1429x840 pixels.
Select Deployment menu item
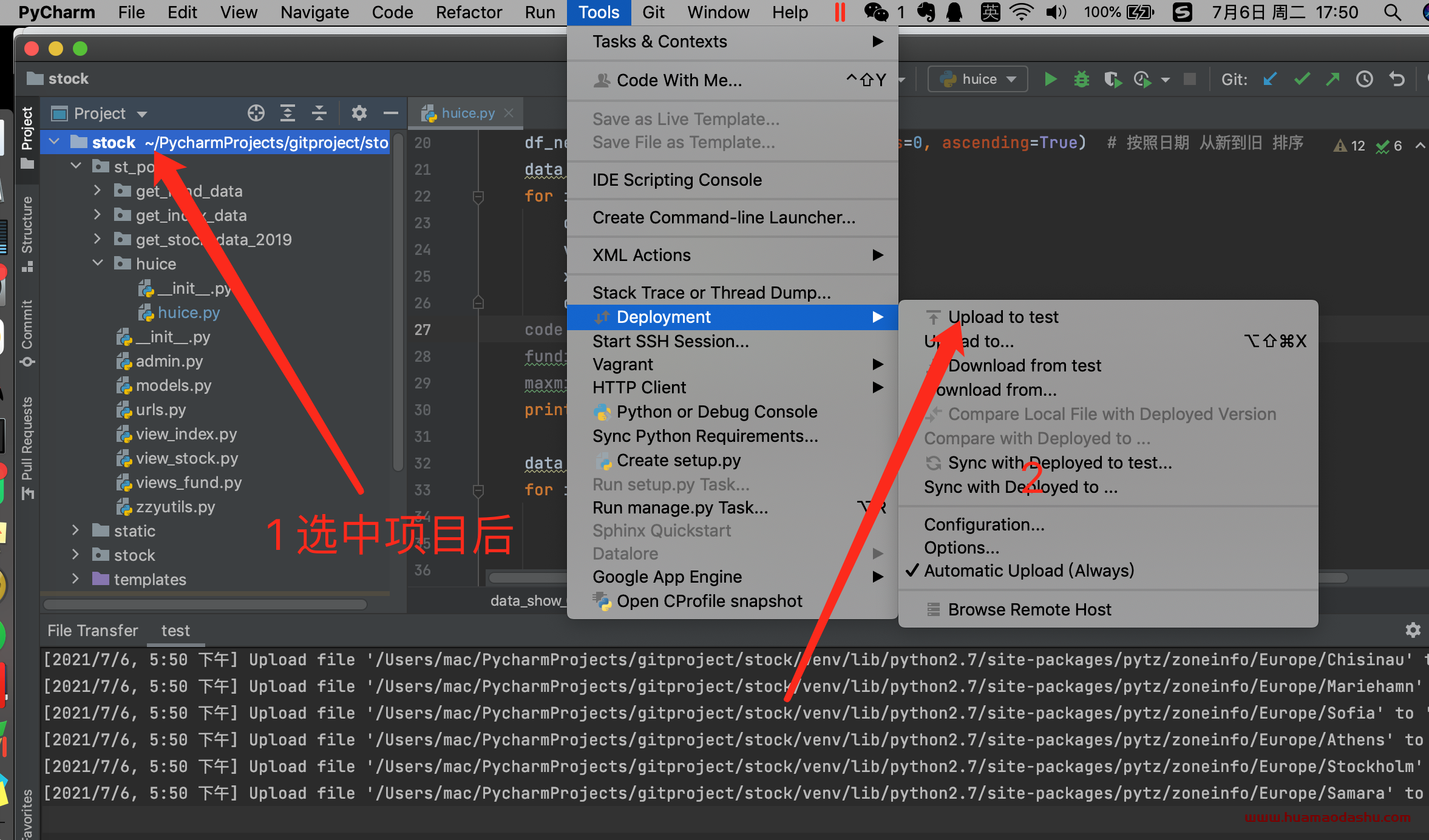[732, 317]
